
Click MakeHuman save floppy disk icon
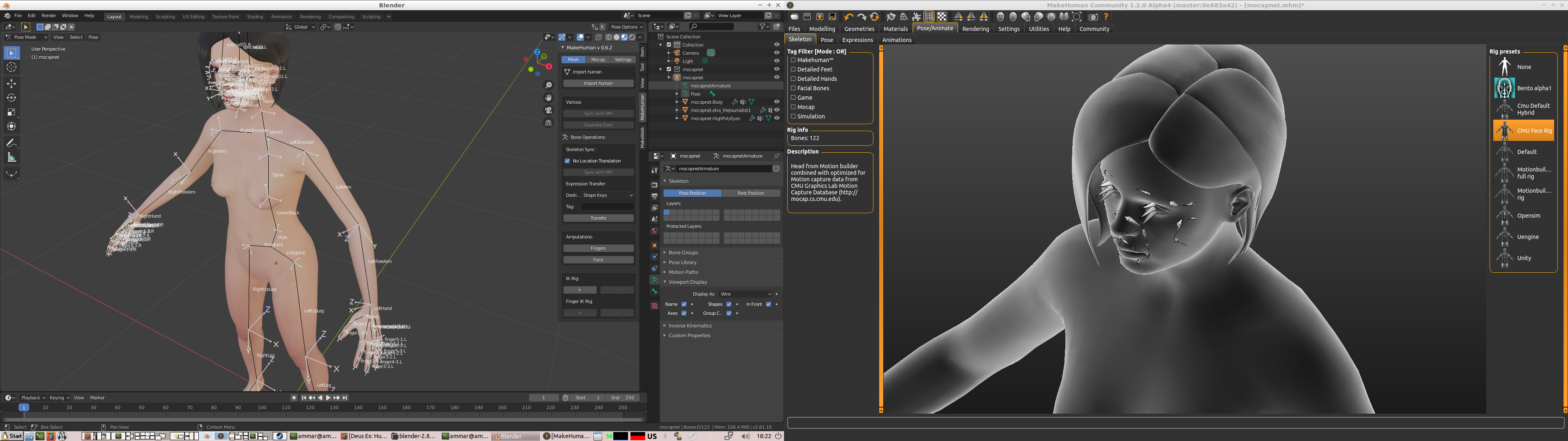click(807, 17)
